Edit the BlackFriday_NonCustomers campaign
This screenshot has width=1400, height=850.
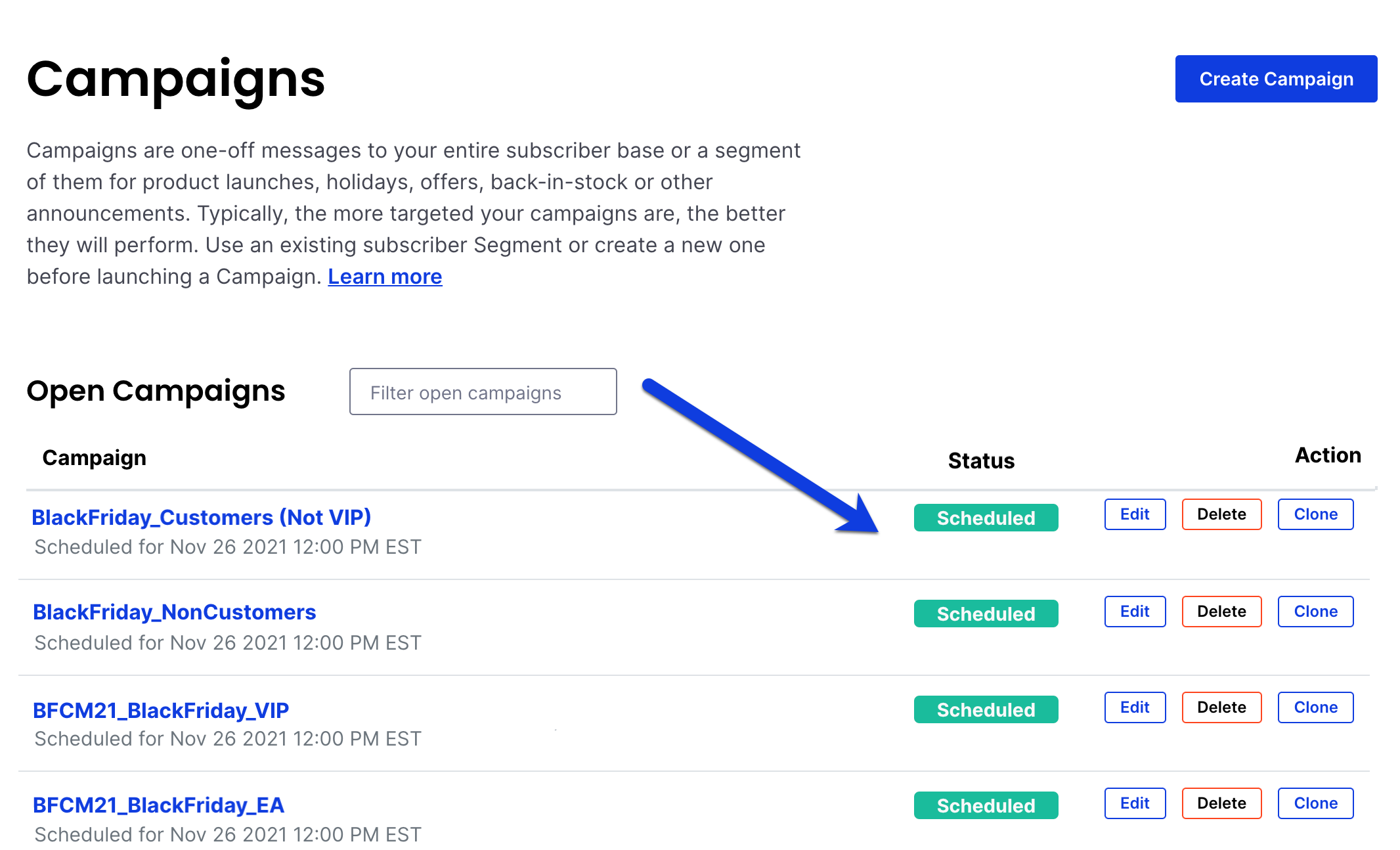pyautogui.click(x=1135, y=612)
